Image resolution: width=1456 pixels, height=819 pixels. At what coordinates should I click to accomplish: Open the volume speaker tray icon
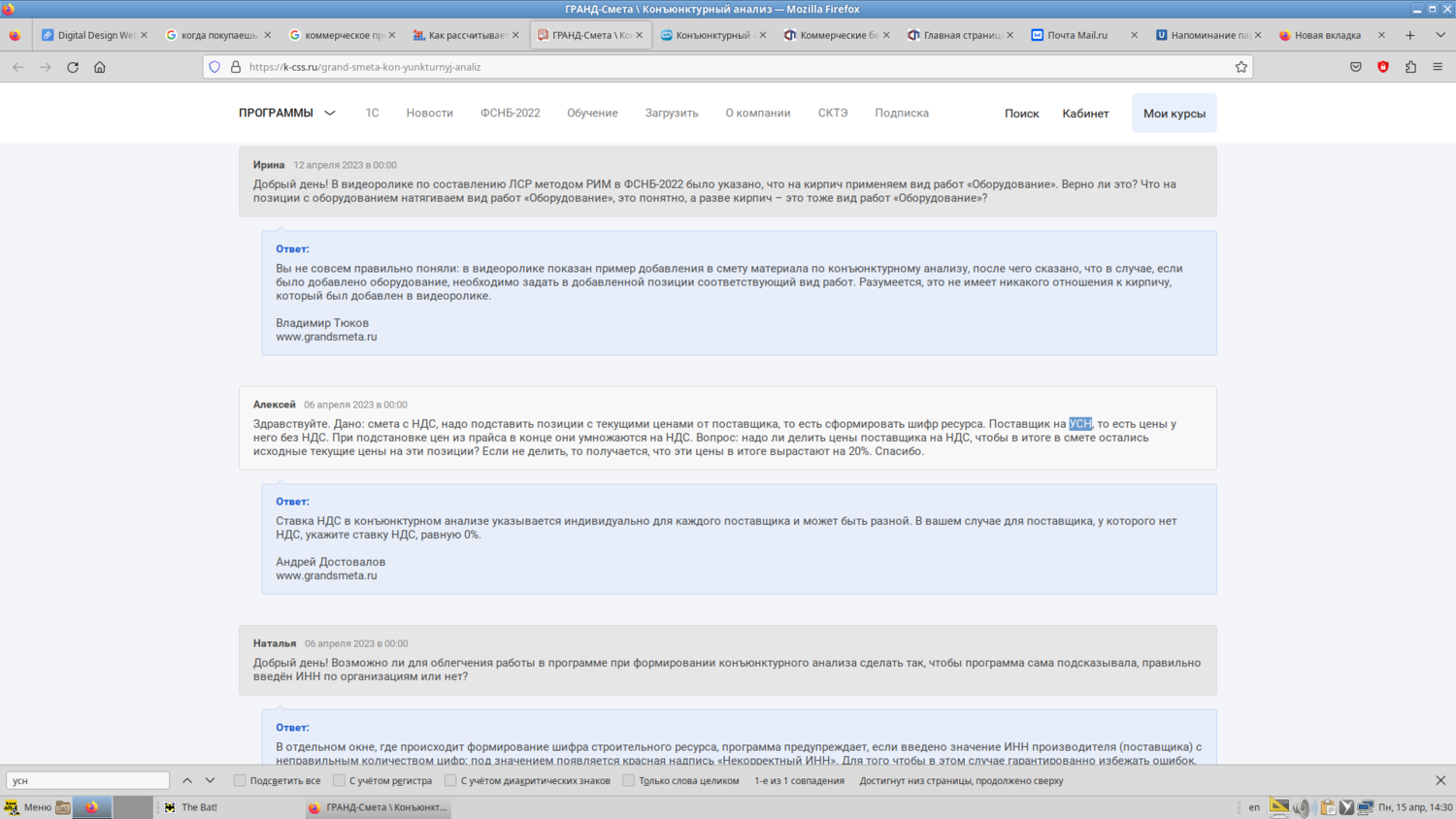pyautogui.click(x=1303, y=807)
